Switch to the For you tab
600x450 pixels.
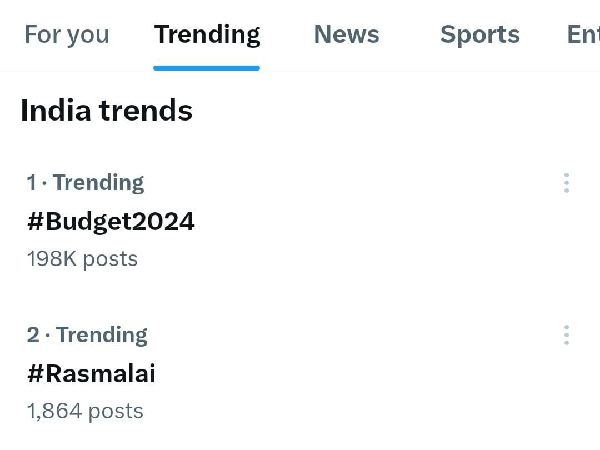[66, 35]
